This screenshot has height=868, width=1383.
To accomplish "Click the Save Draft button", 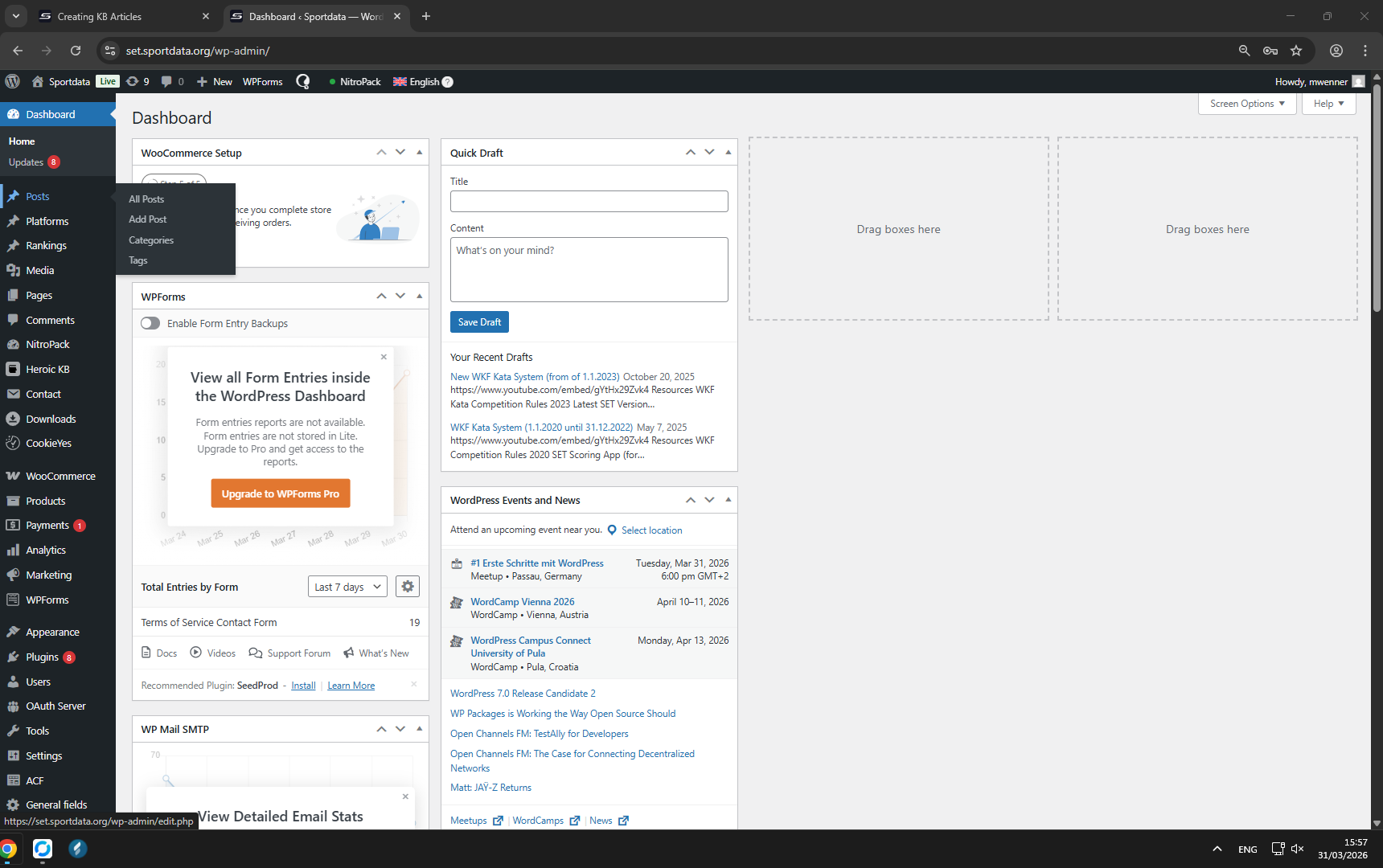I will (x=479, y=322).
